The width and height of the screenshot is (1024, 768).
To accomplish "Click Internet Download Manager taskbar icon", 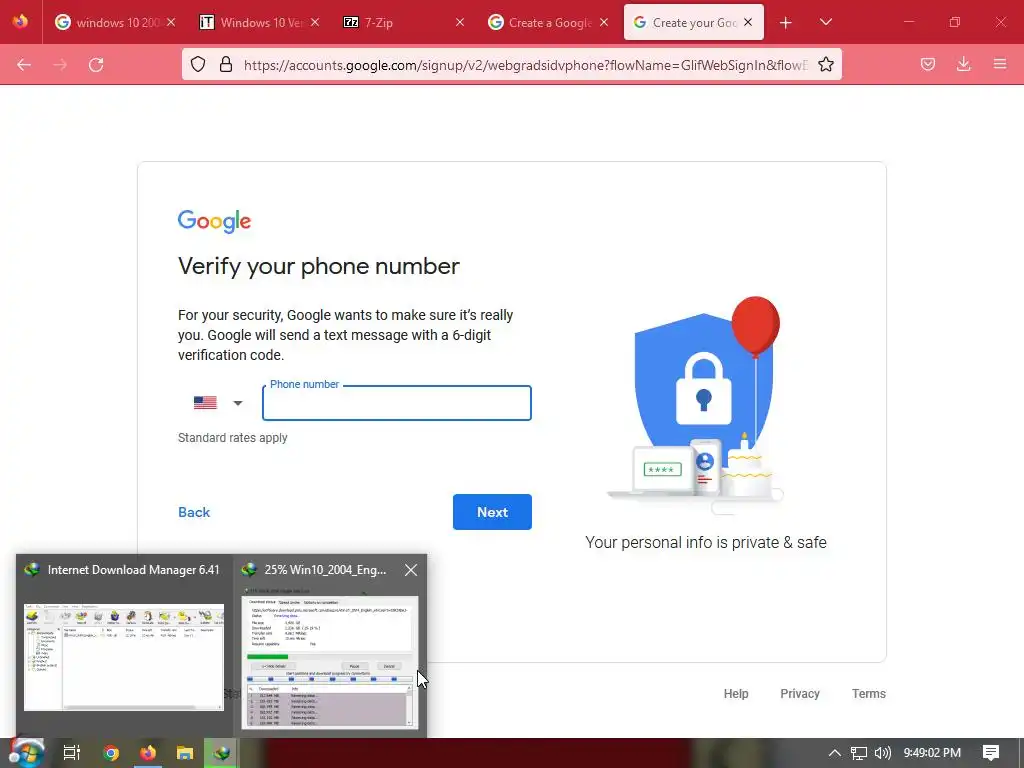I will coord(221,753).
